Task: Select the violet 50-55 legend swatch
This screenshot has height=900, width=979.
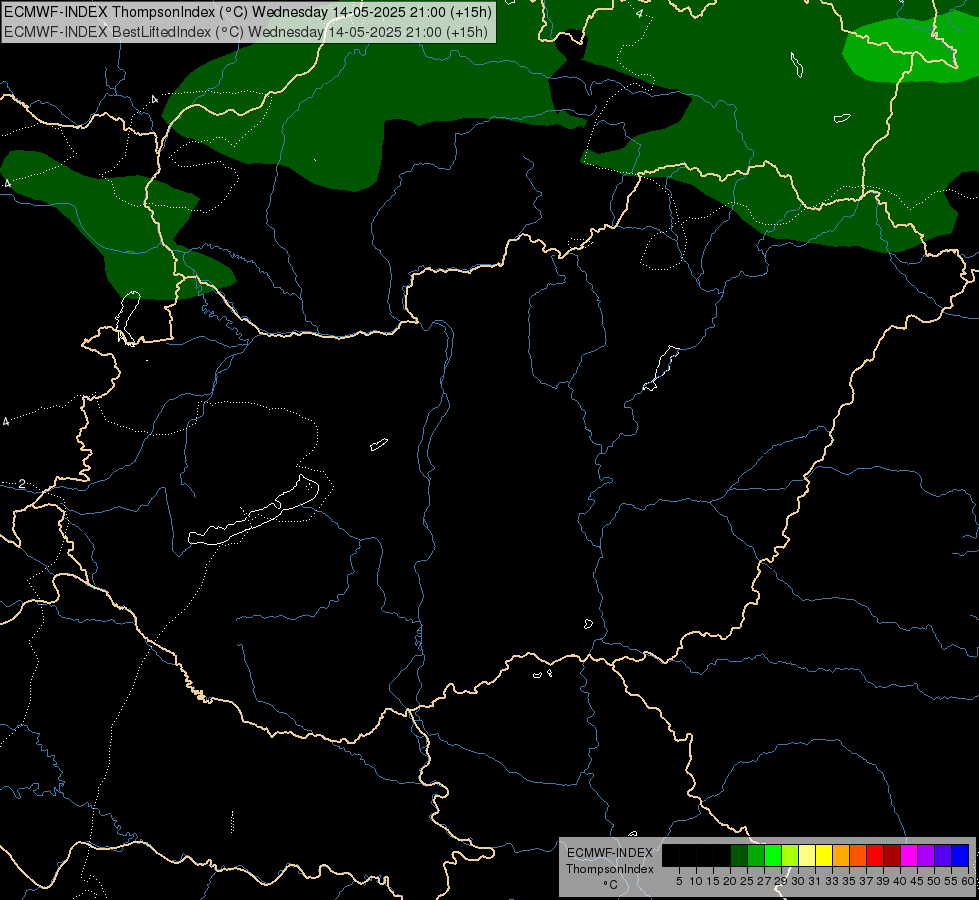Action: pos(943,855)
